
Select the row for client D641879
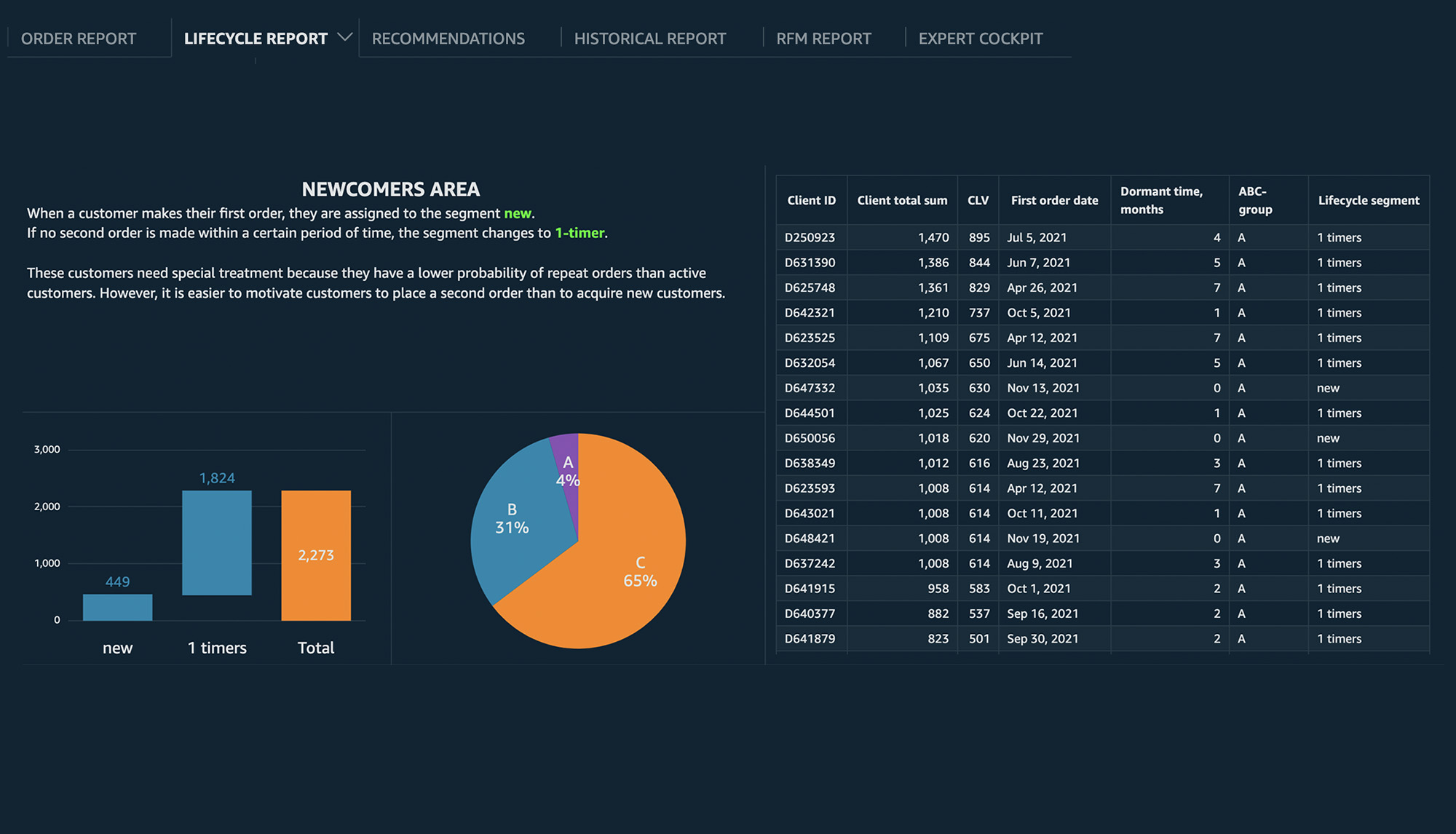(x=810, y=638)
